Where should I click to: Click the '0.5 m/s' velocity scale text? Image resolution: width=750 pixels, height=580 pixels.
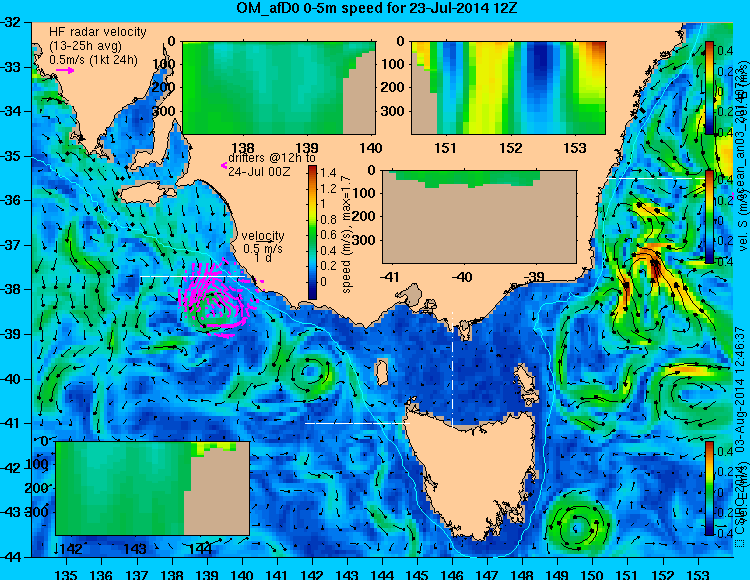tap(263, 249)
